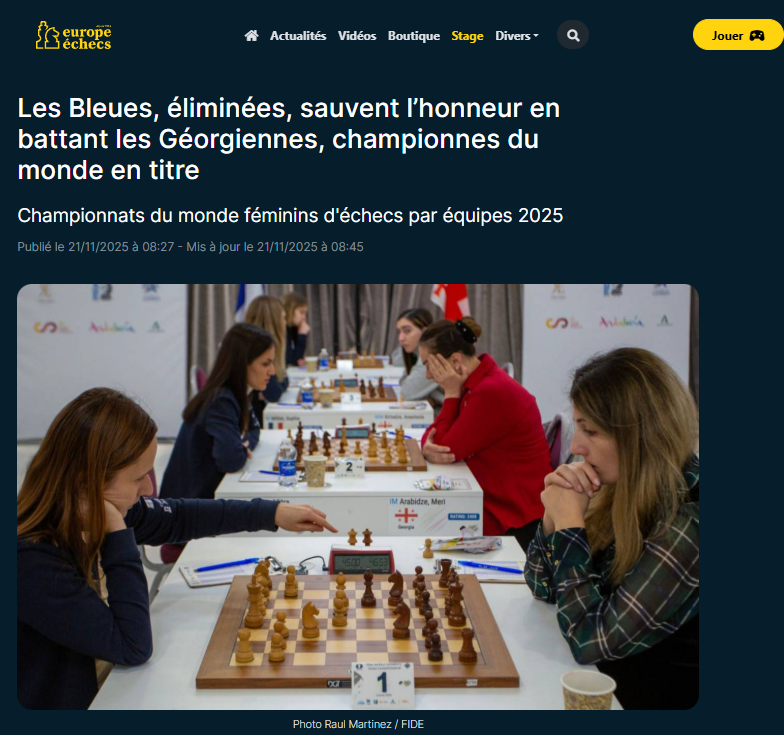This screenshot has width=784, height=735.
Task: Select the highlighted Stage menu item
Action: tap(467, 36)
